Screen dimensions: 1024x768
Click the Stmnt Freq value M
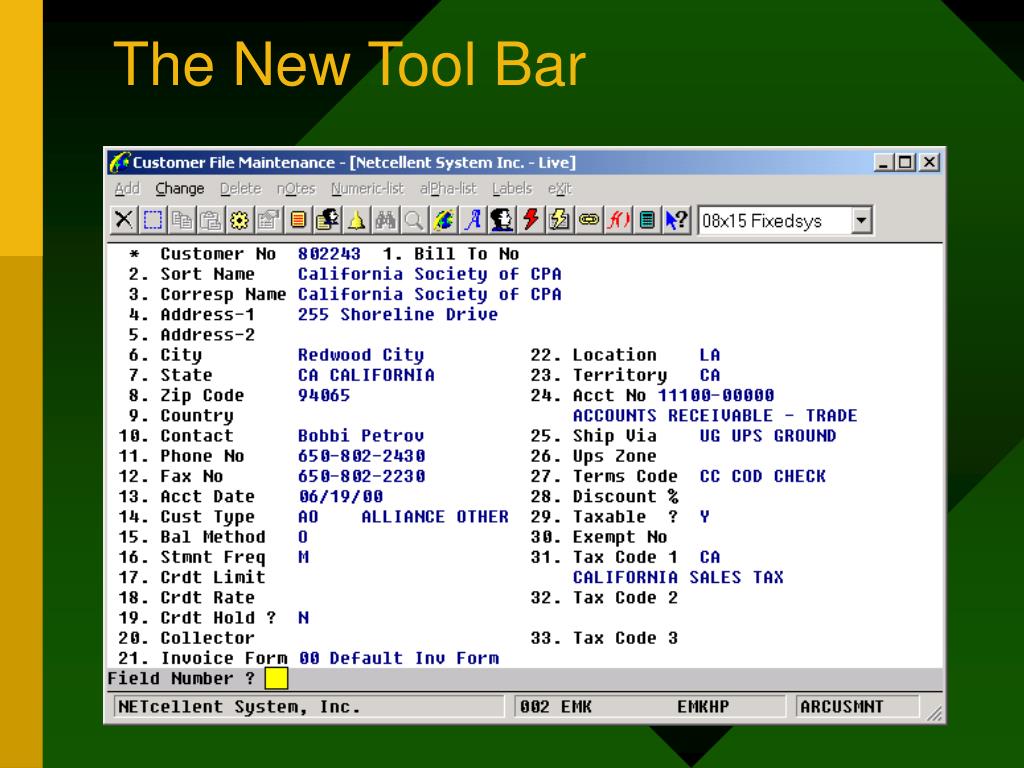point(304,557)
